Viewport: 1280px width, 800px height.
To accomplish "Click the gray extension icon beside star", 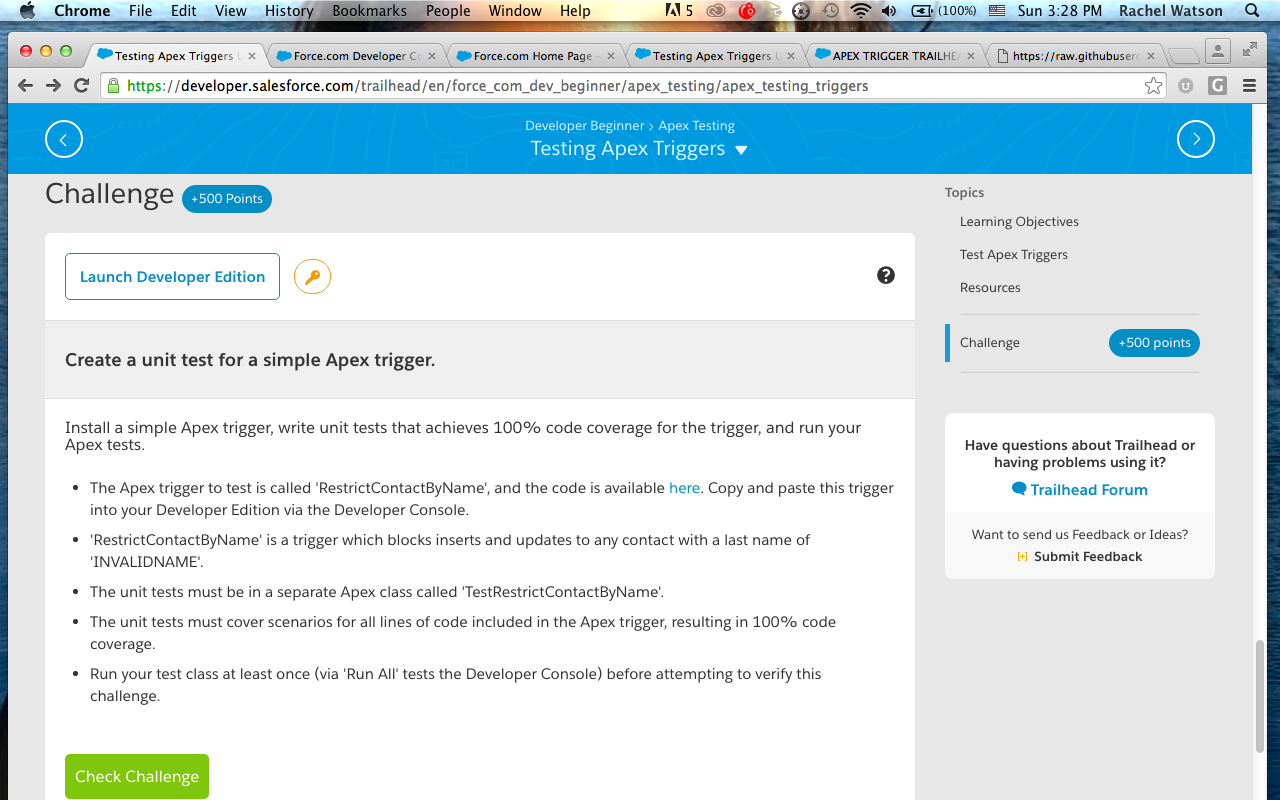I will (x=1187, y=86).
